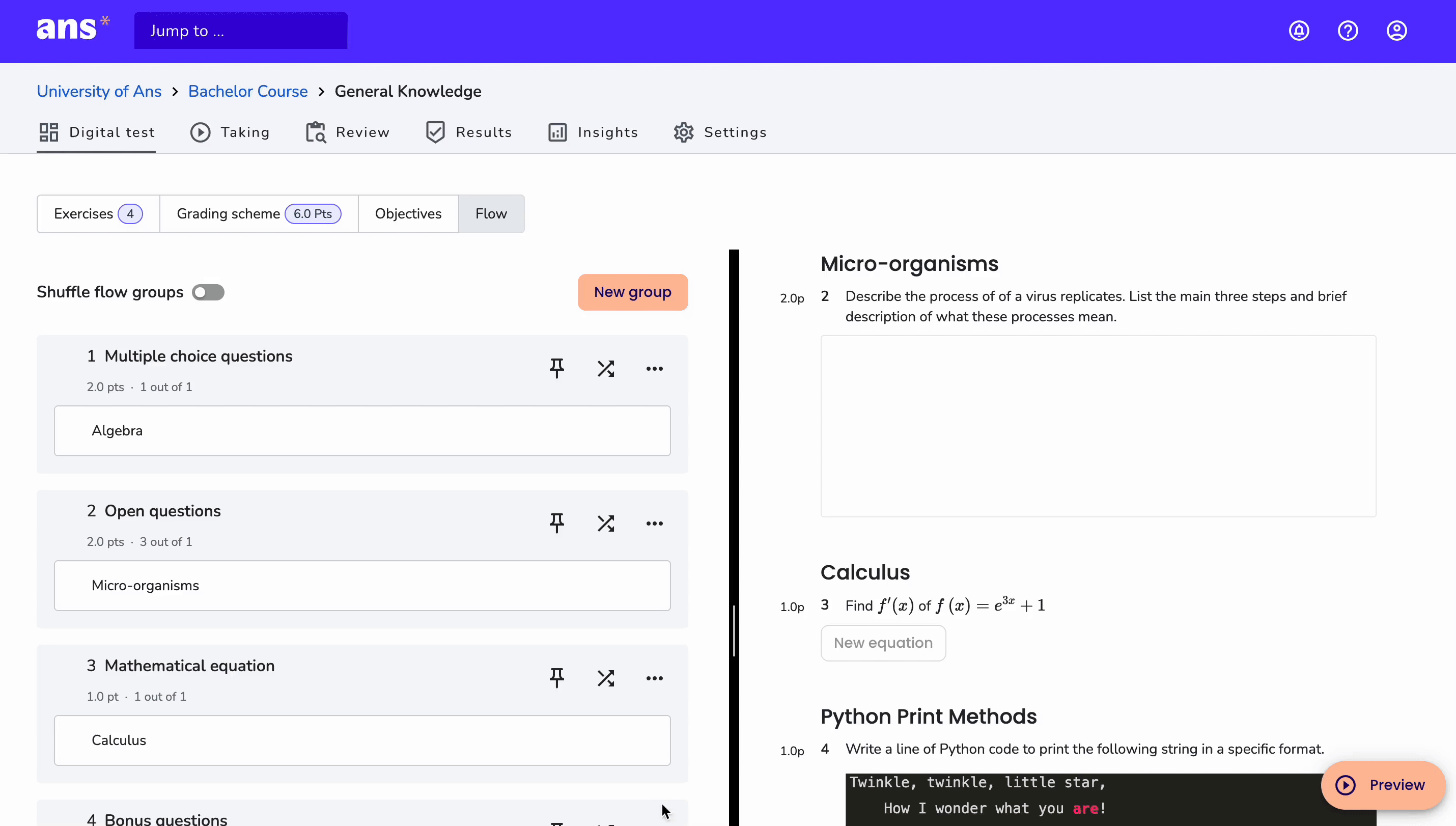The image size is (1456, 826).
Task: Open the Settings tab
Action: (x=720, y=132)
